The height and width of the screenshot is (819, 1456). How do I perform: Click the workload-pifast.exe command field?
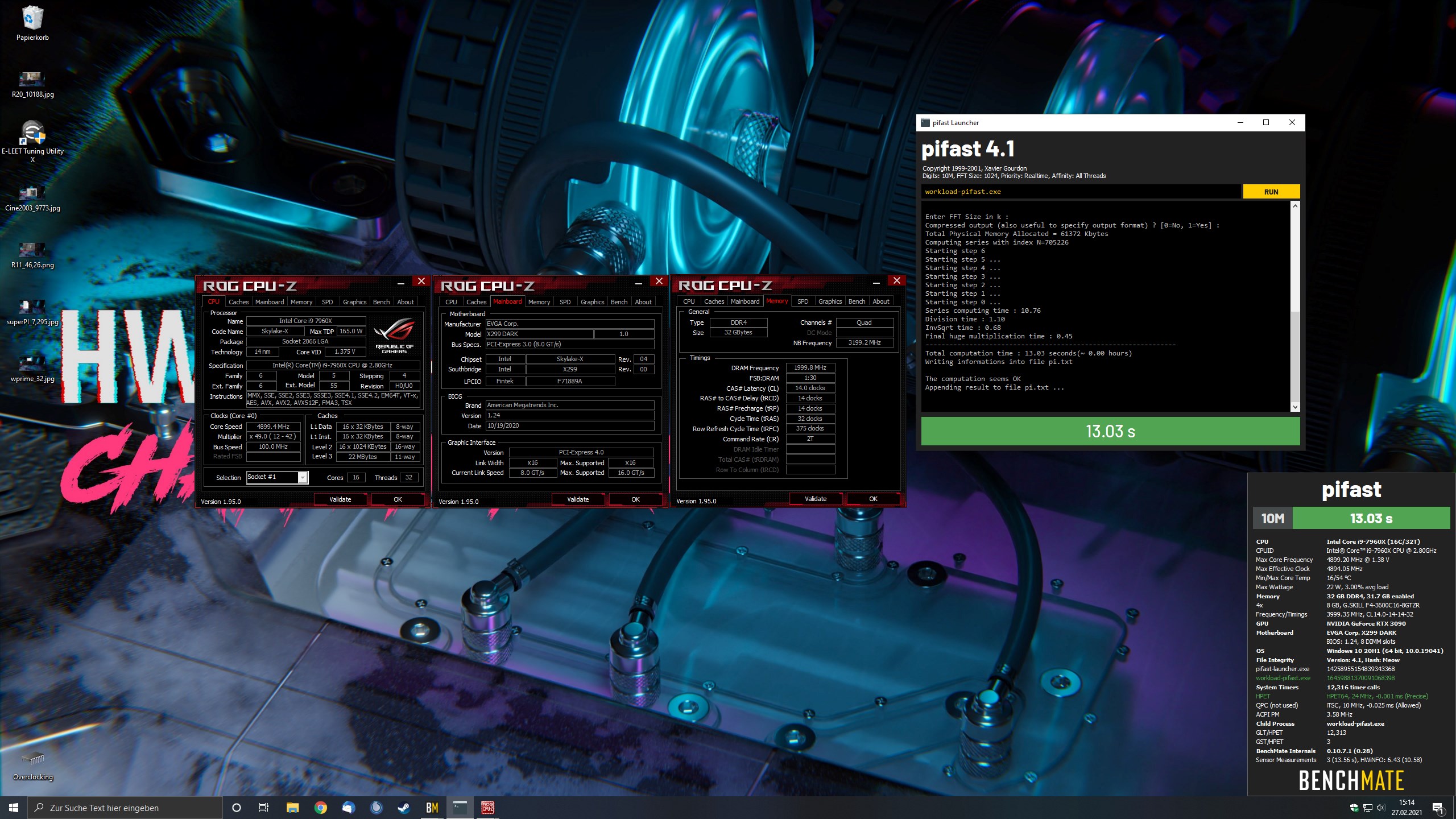(1081, 192)
